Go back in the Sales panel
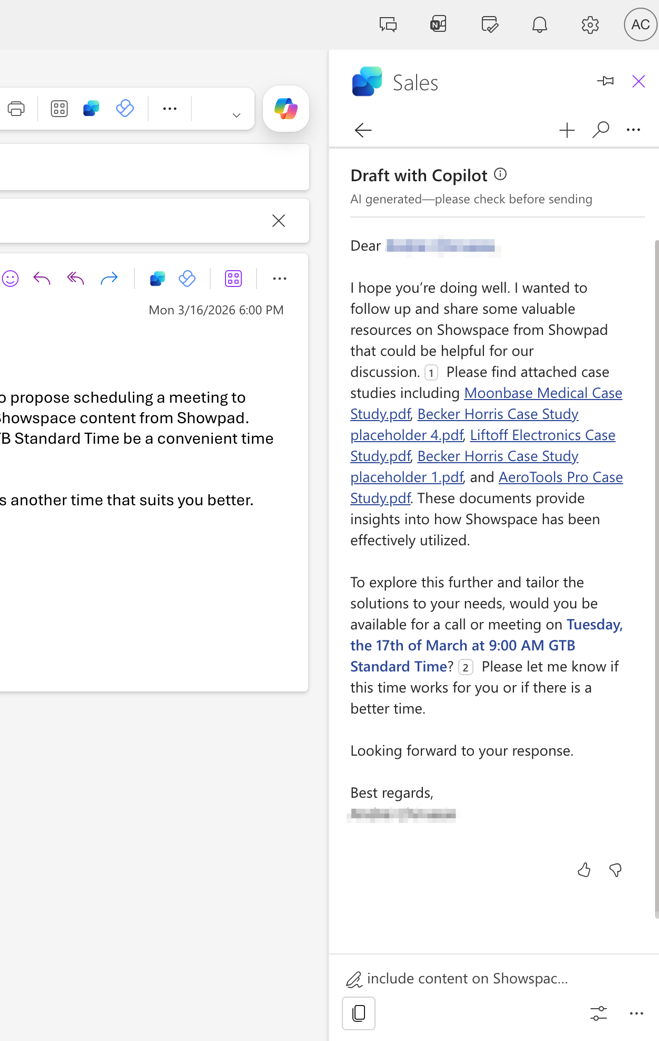659x1041 pixels. (363, 130)
